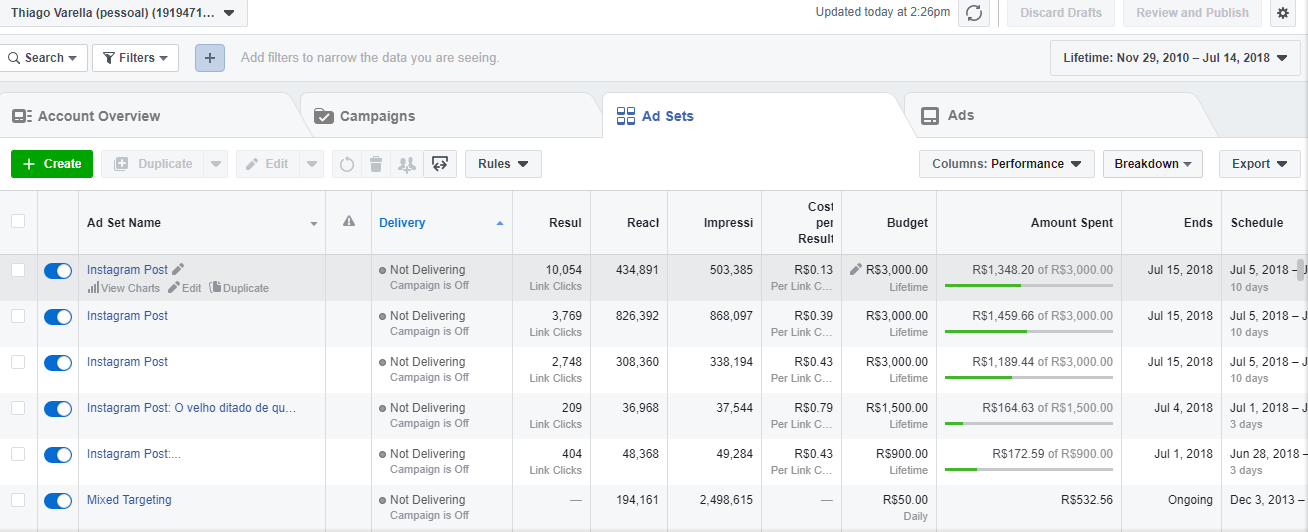Viewport: 1308px width, 532px height.
Task: Switch to the Campaigns tab
Action: click(x=377, y=116)
